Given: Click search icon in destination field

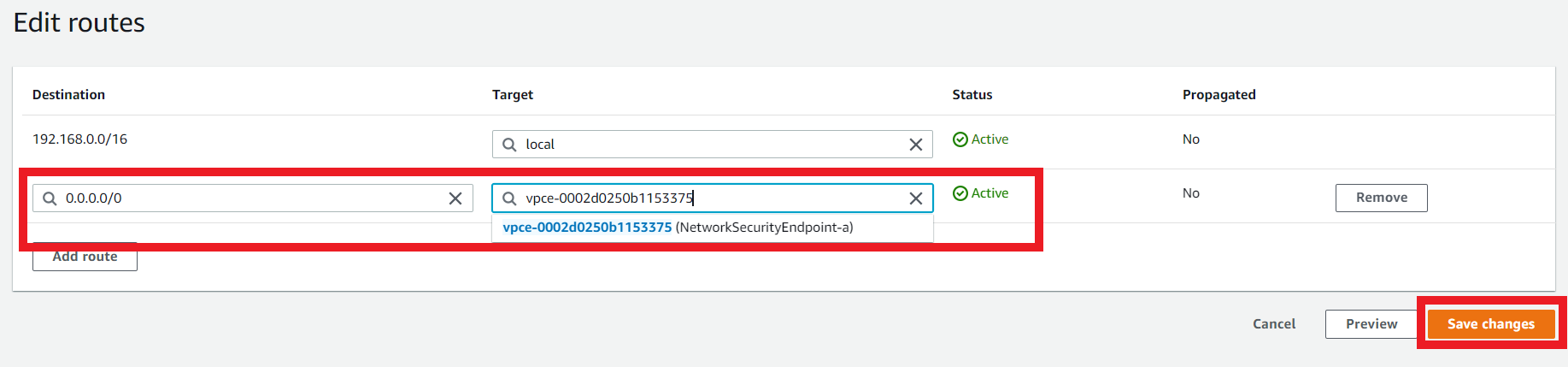Looking at the screenshot, I should coord(50,198).
